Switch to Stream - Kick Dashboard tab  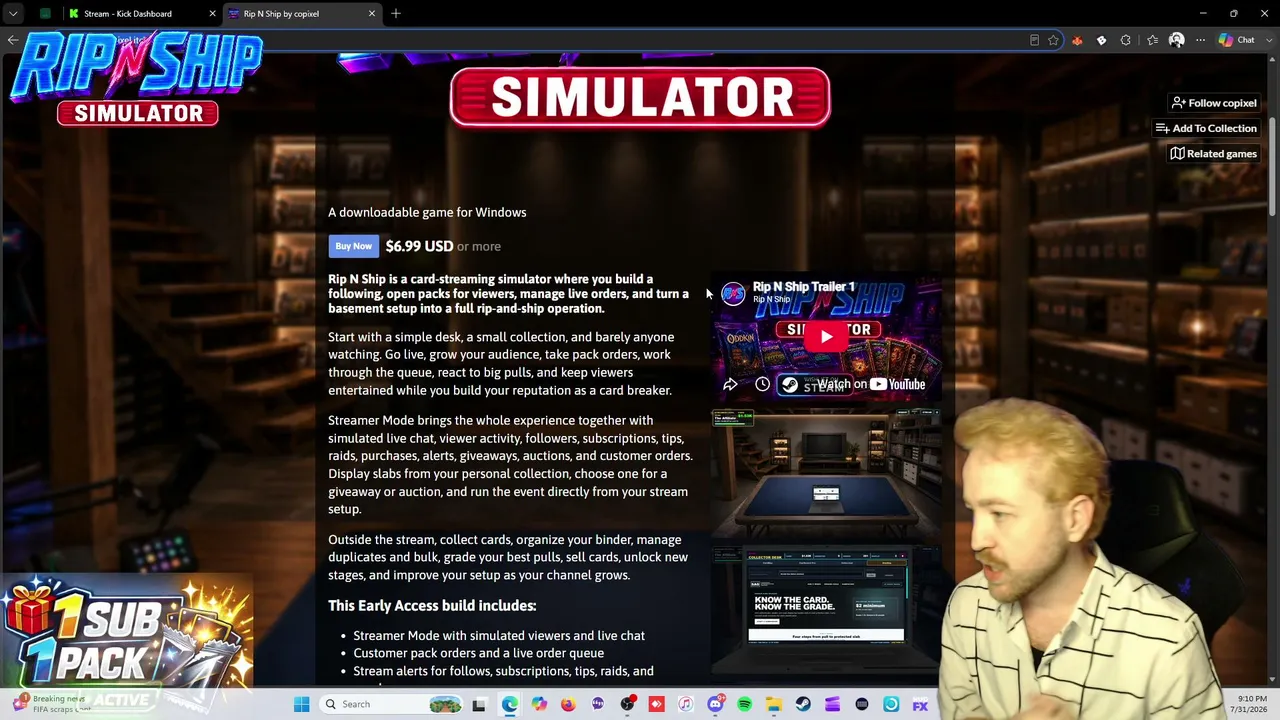pyautogui.click(x=128, y=14)
